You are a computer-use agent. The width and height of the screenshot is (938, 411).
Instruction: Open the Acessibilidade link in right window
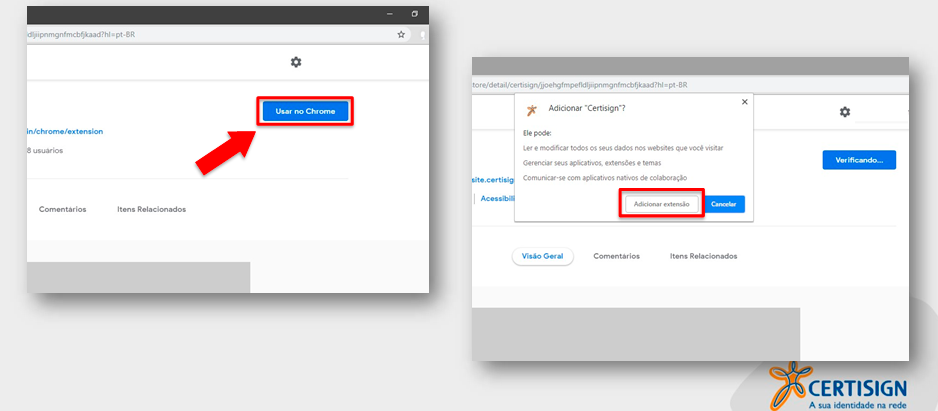tap(498, 199)
